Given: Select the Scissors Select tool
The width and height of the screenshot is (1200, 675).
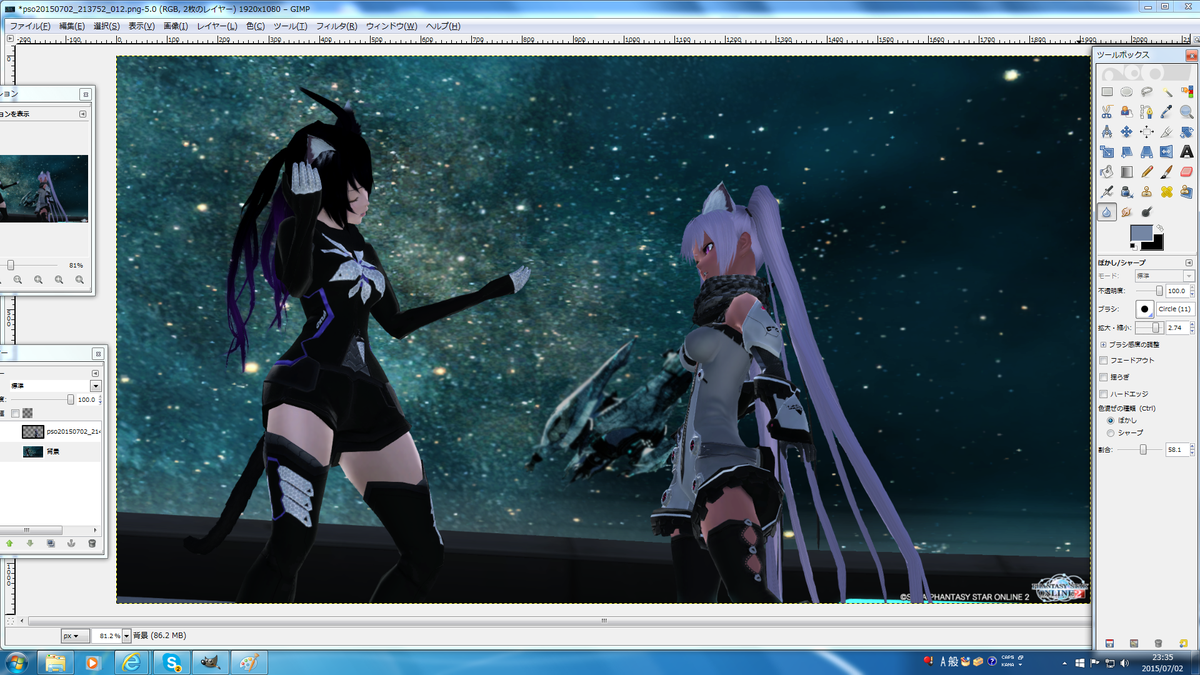Looking at the screenshot, I should click(x=1107, y=111).
